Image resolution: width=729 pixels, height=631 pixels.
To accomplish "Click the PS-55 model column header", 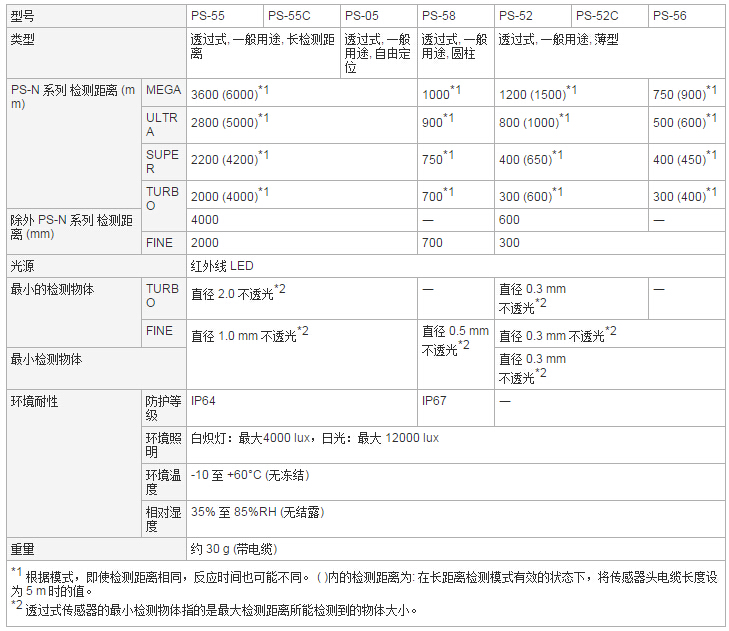I will click(x=207, y=16).
